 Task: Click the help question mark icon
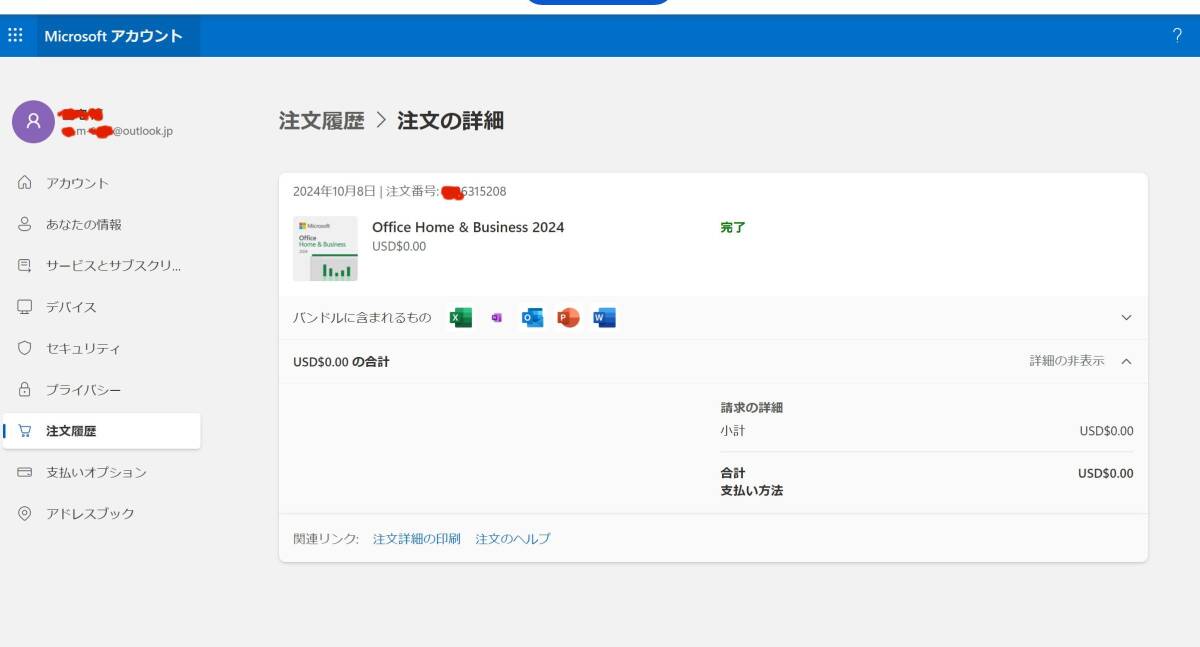tap(1177, 36)
